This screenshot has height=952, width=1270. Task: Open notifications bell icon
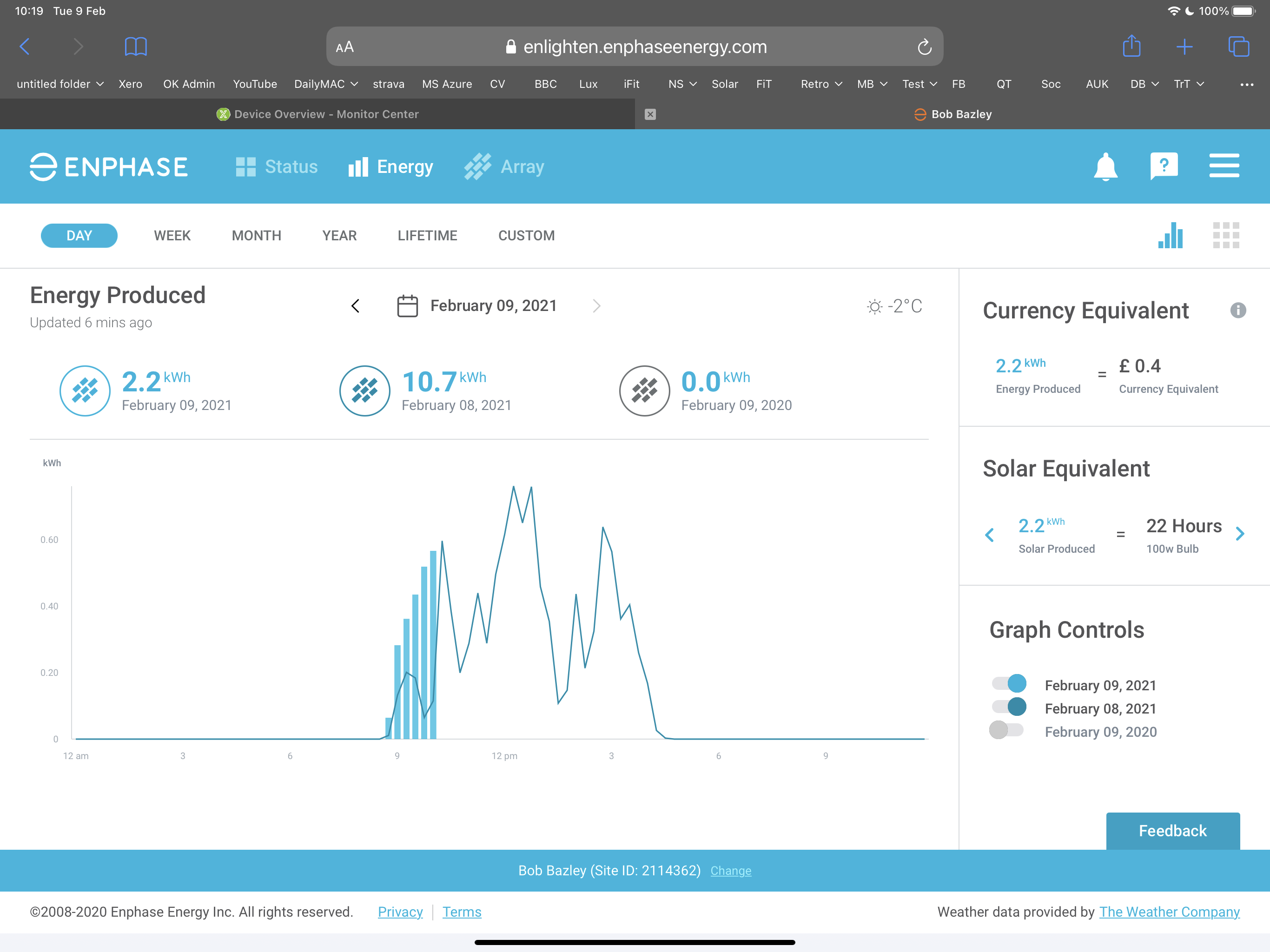point(1105,167)
